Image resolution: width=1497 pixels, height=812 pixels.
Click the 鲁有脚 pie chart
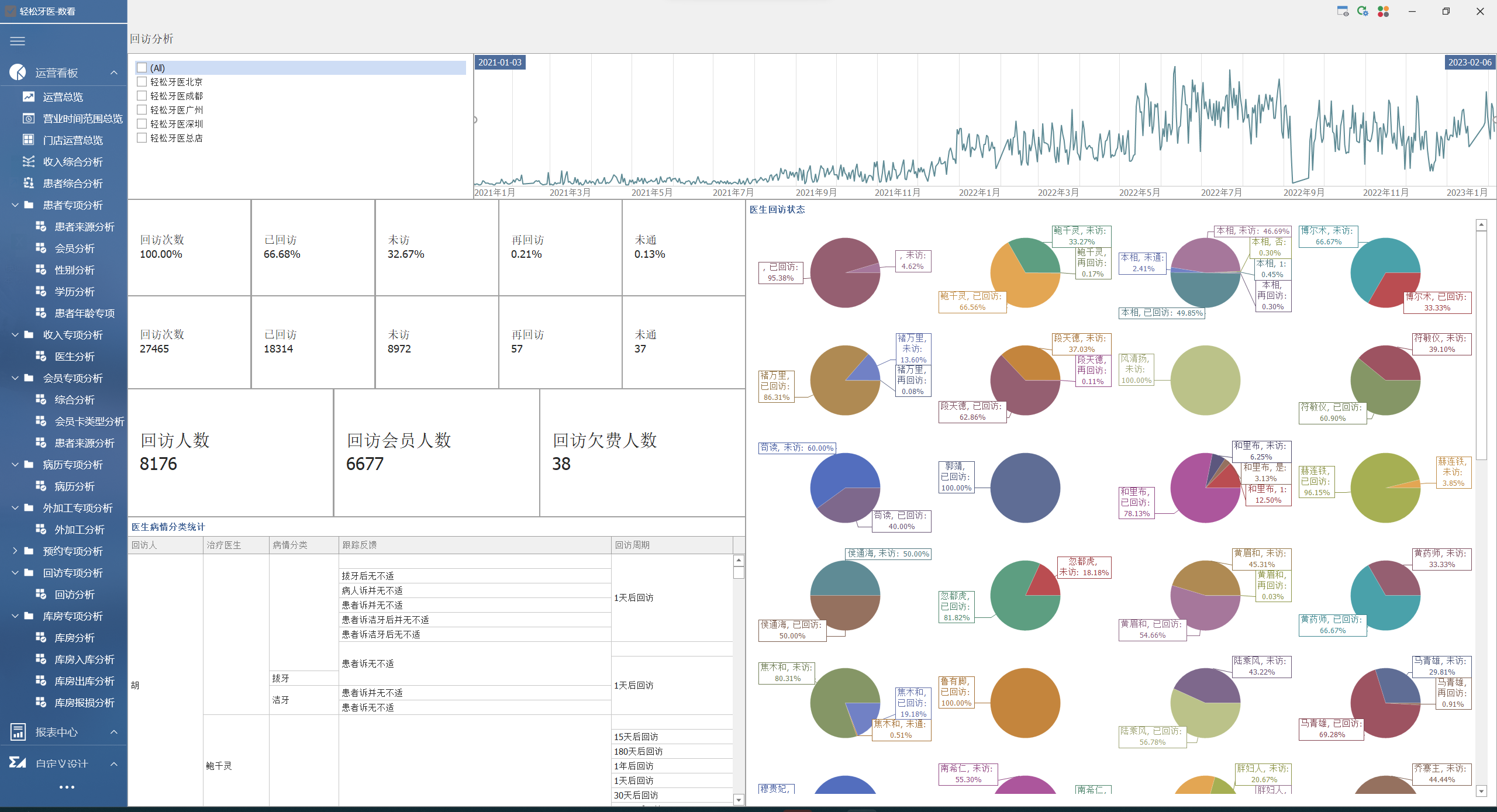click(x=1025, y=703)
